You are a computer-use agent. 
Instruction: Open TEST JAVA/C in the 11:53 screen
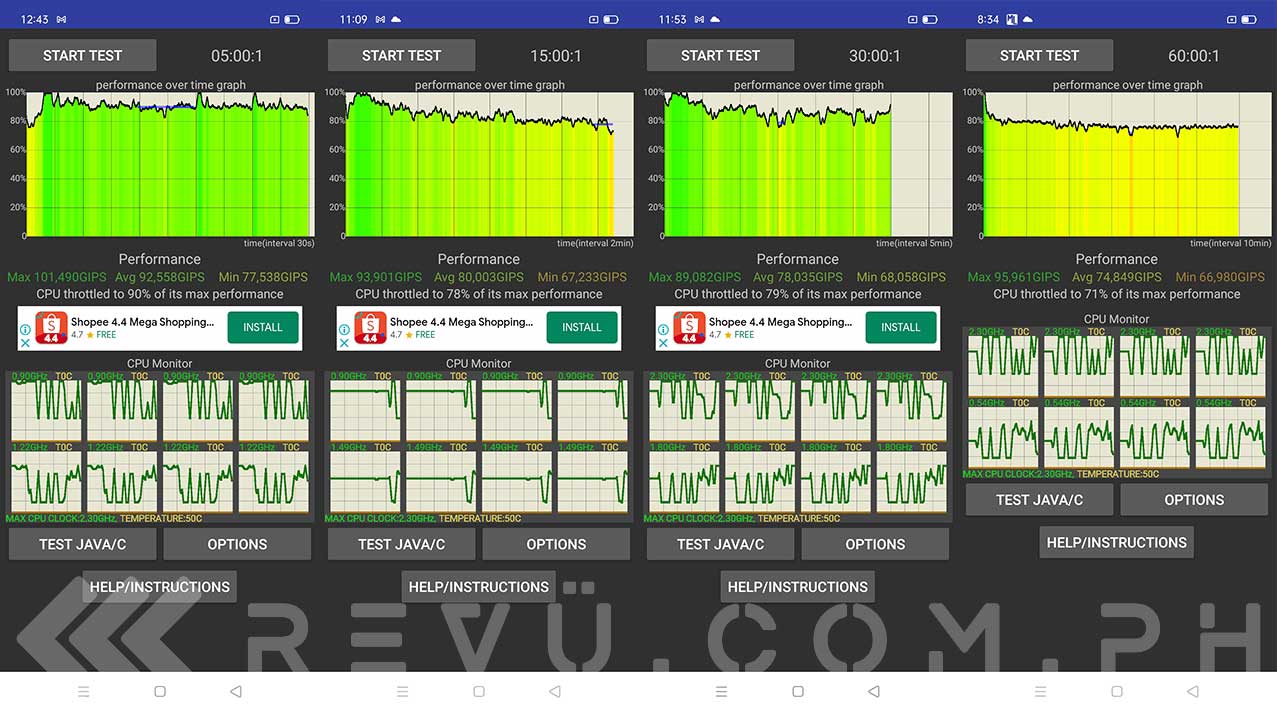coord(720,544)
